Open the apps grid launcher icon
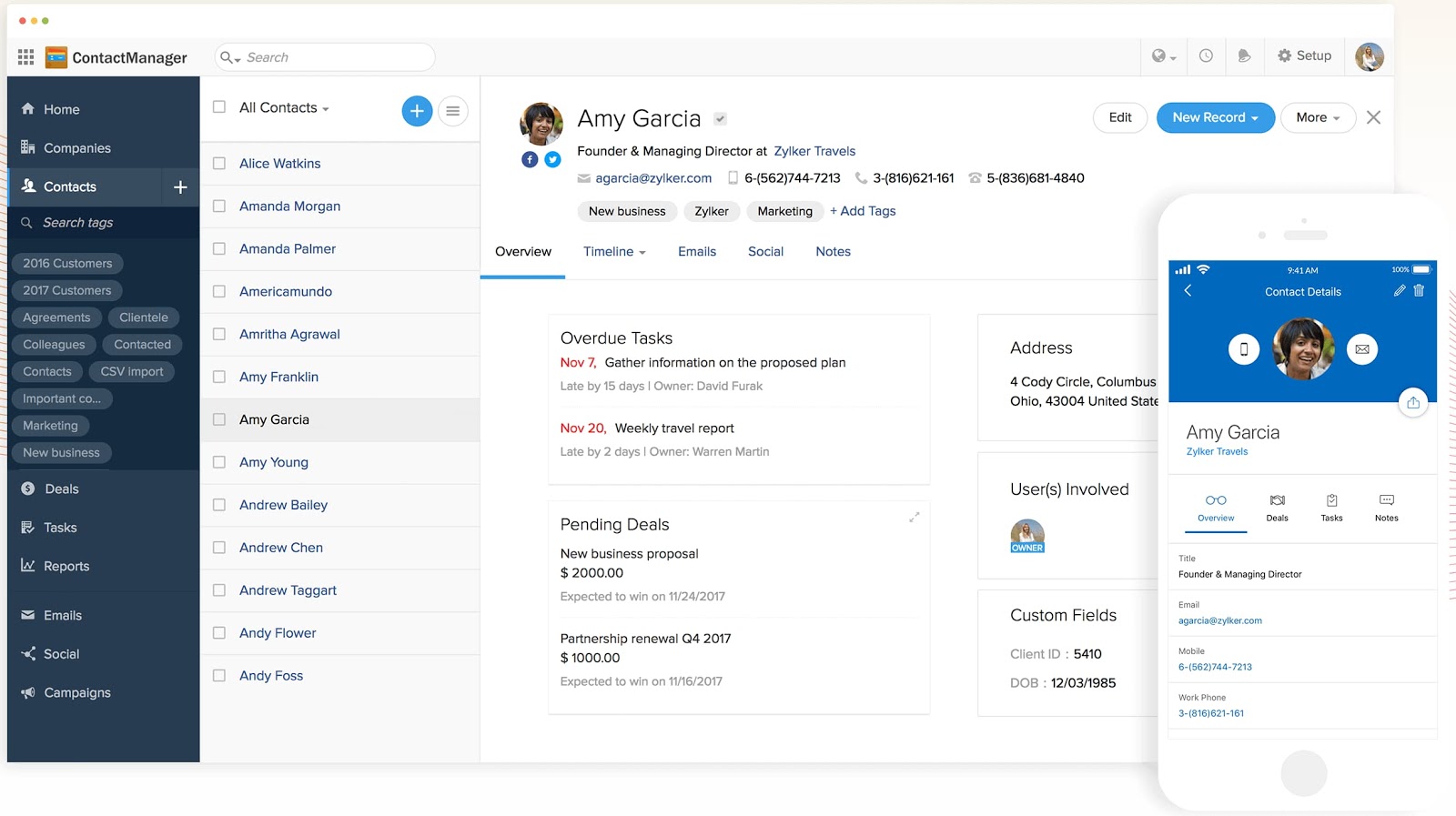The height and width of the screenshot is (816, 1456). 25,57
